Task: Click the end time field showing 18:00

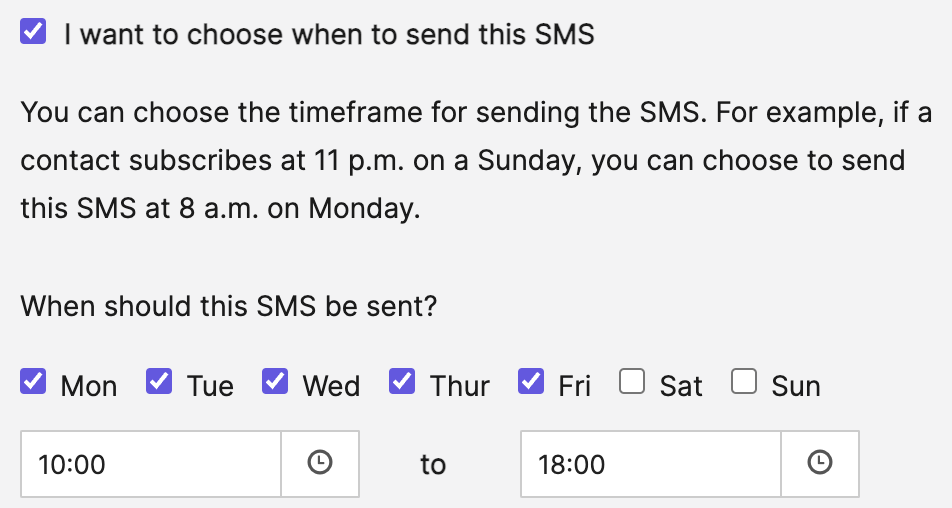Action: coord(650,464)
